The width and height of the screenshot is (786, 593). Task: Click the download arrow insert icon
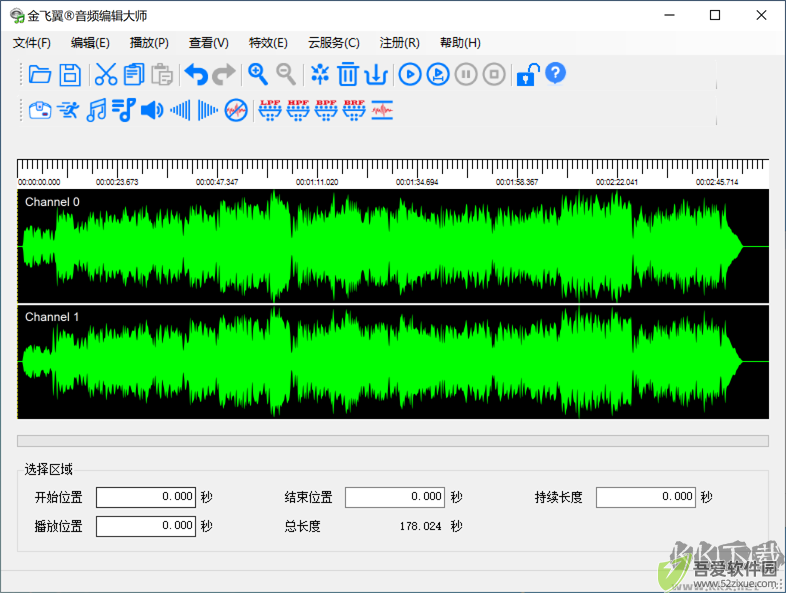376,74
